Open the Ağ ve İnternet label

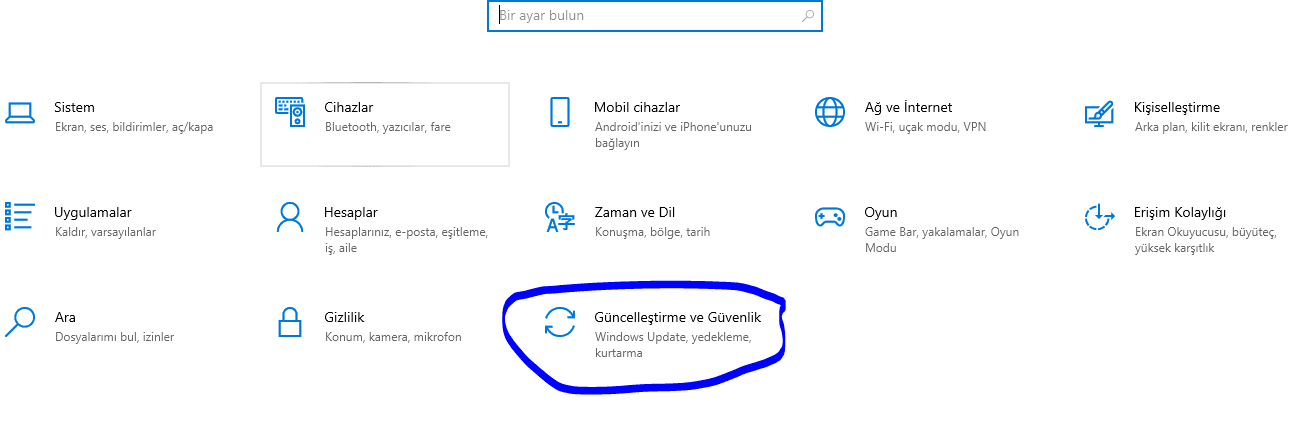click(x=908, y=107)
